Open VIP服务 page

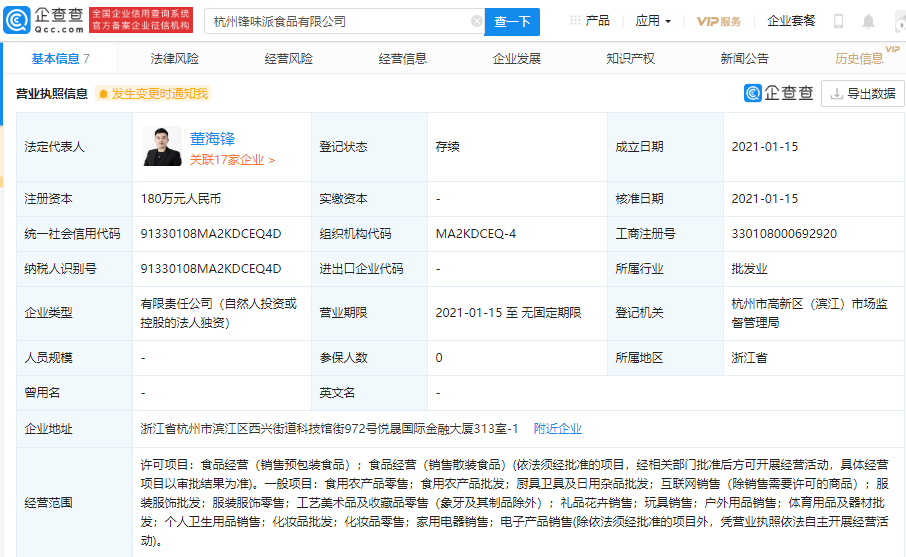(x=719, y=21)
